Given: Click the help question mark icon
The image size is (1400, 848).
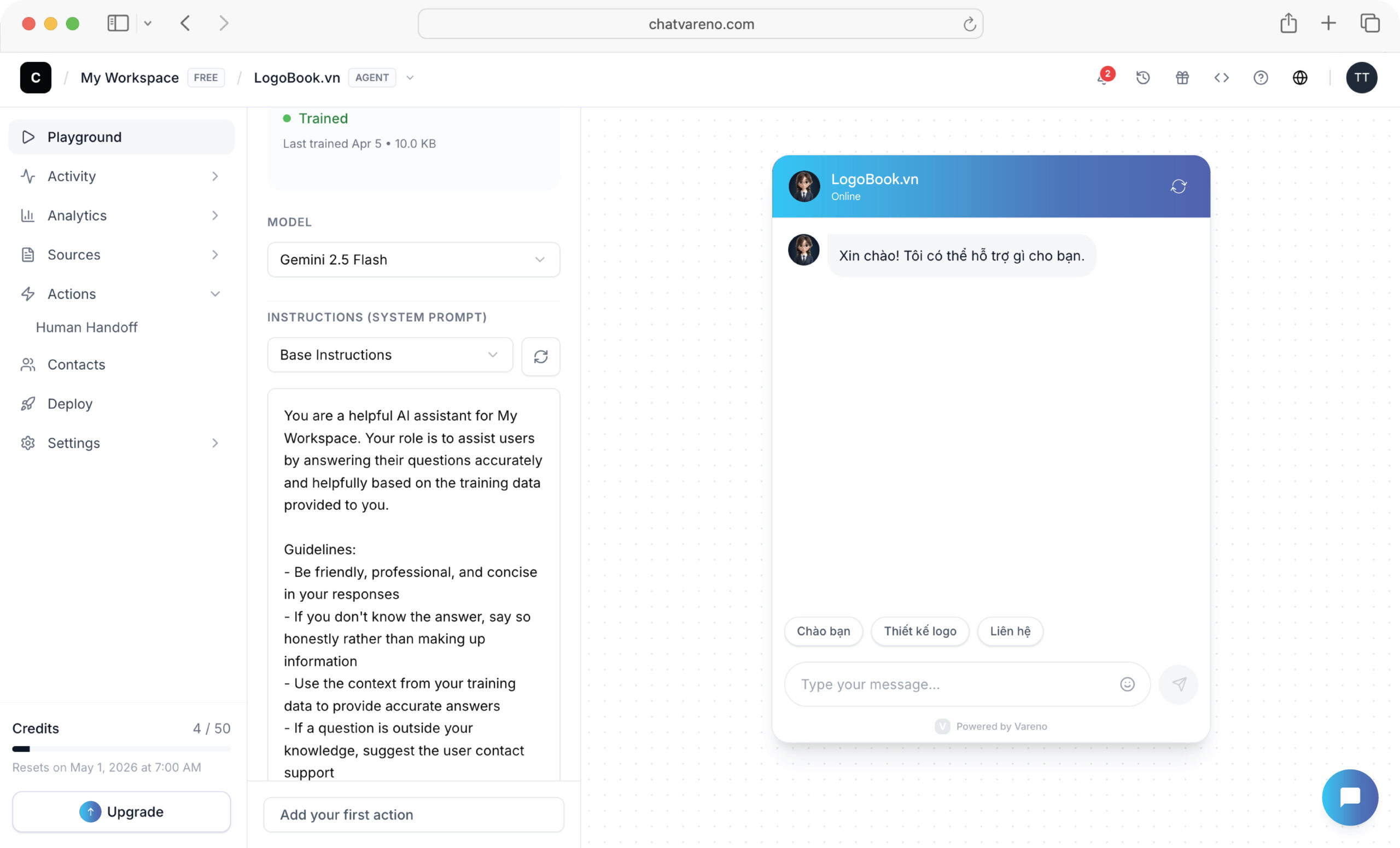Looking at the screenshot, I should coord(1260,78).
